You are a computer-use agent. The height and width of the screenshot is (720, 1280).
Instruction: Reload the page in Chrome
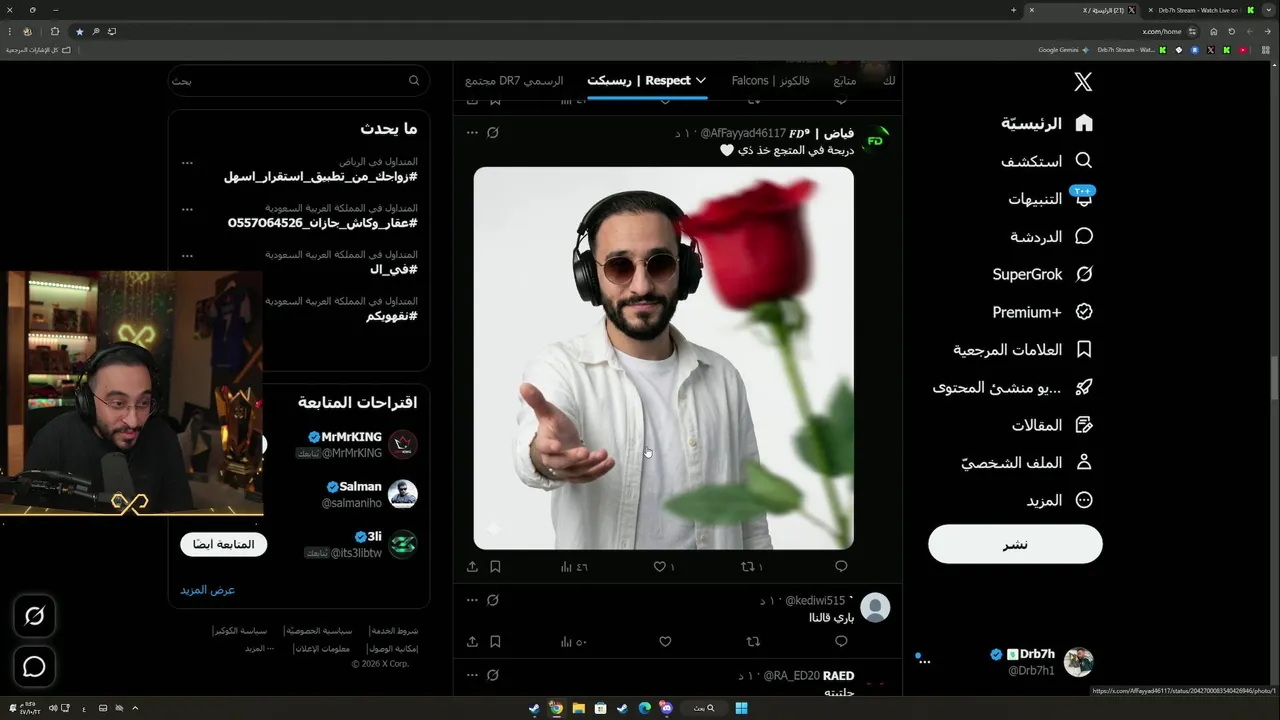pos(1231,31)
